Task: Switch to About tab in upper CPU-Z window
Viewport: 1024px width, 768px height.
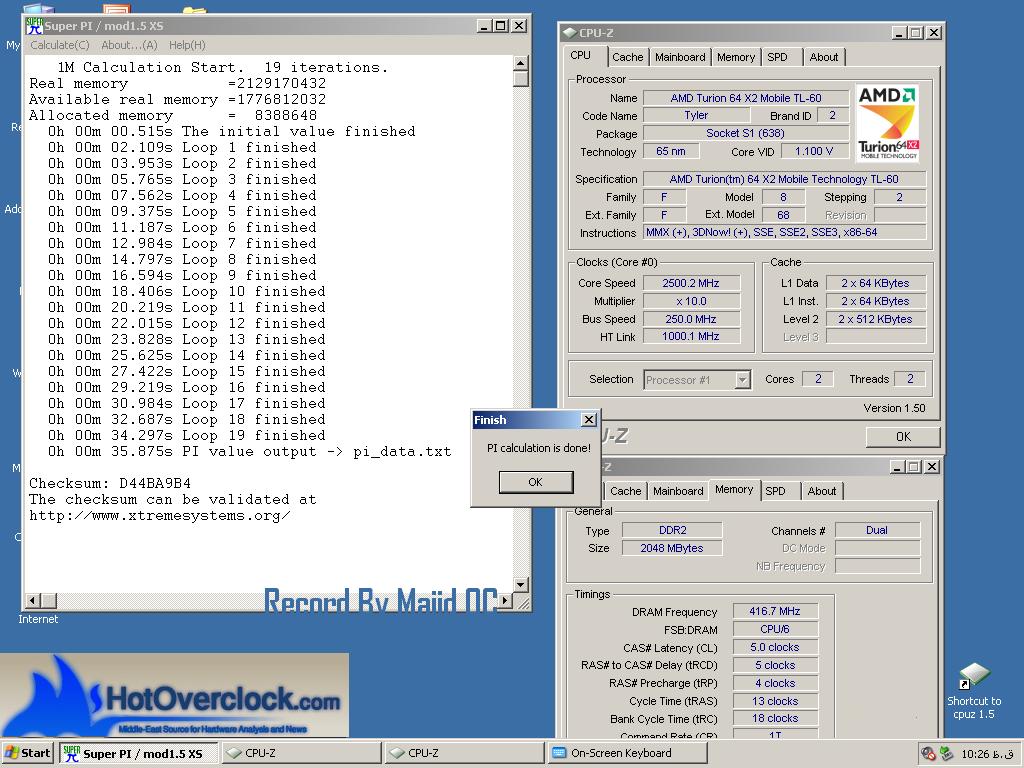Action: [x=824, y=57]
